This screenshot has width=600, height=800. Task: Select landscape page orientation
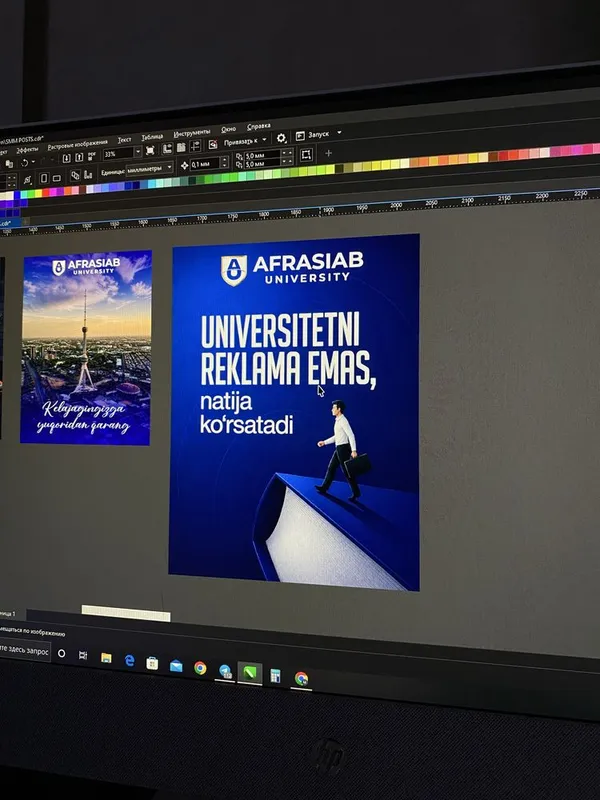(57, 178)
